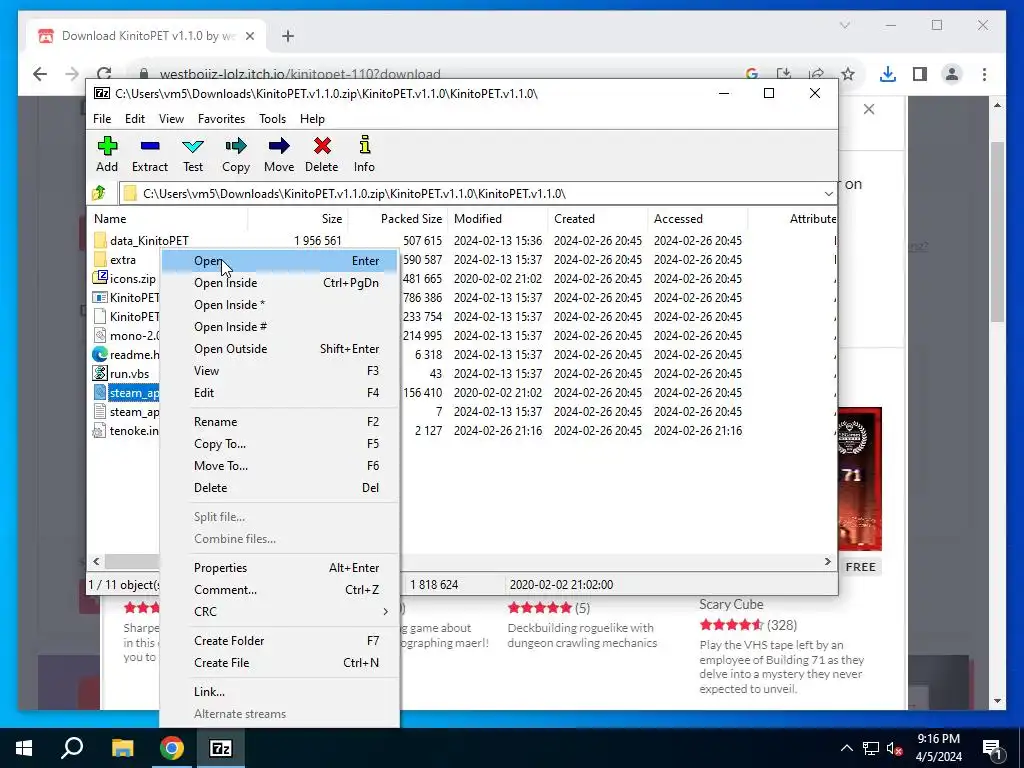1024x768 pixels.
Task: Choose Link... in context menu
Action: tap(280, 692)
